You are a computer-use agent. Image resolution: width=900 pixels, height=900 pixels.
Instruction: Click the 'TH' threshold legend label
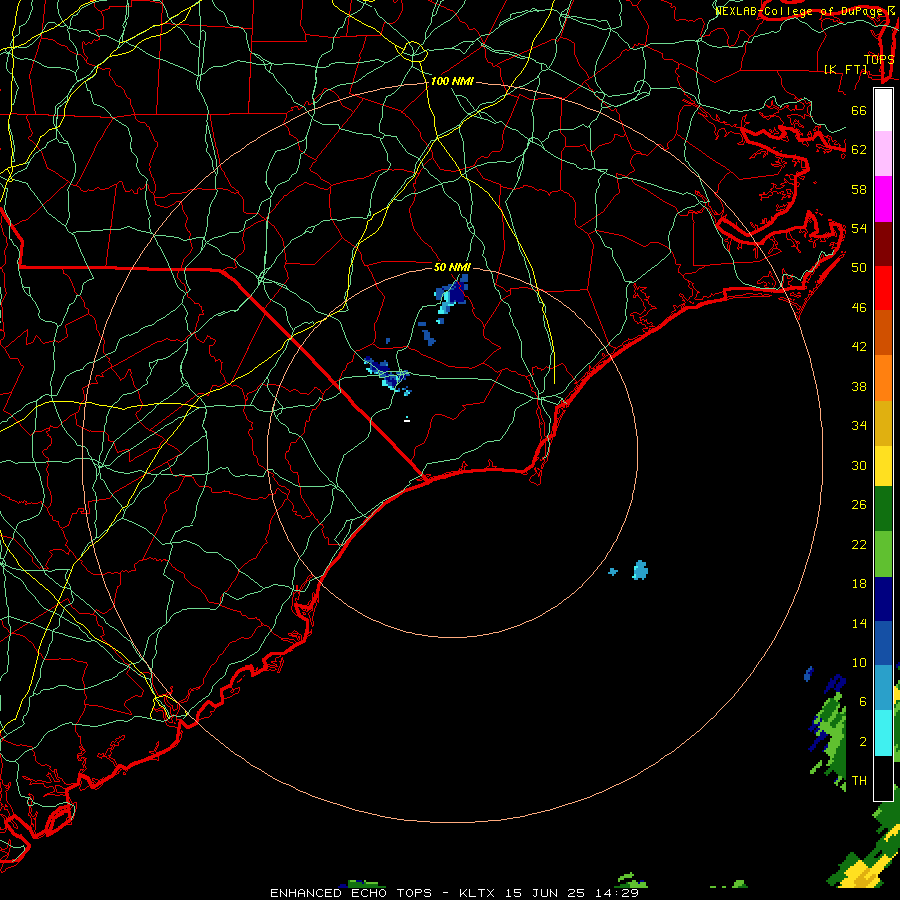point(859,781)
